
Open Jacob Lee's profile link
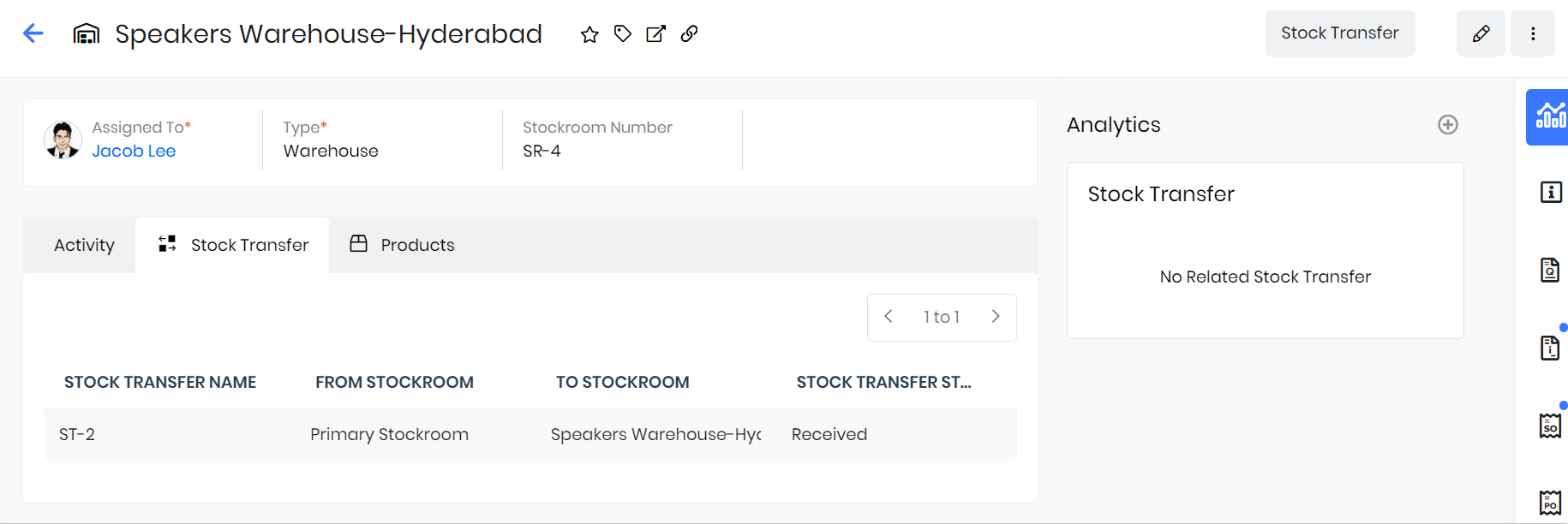click(x=134, y=151)
